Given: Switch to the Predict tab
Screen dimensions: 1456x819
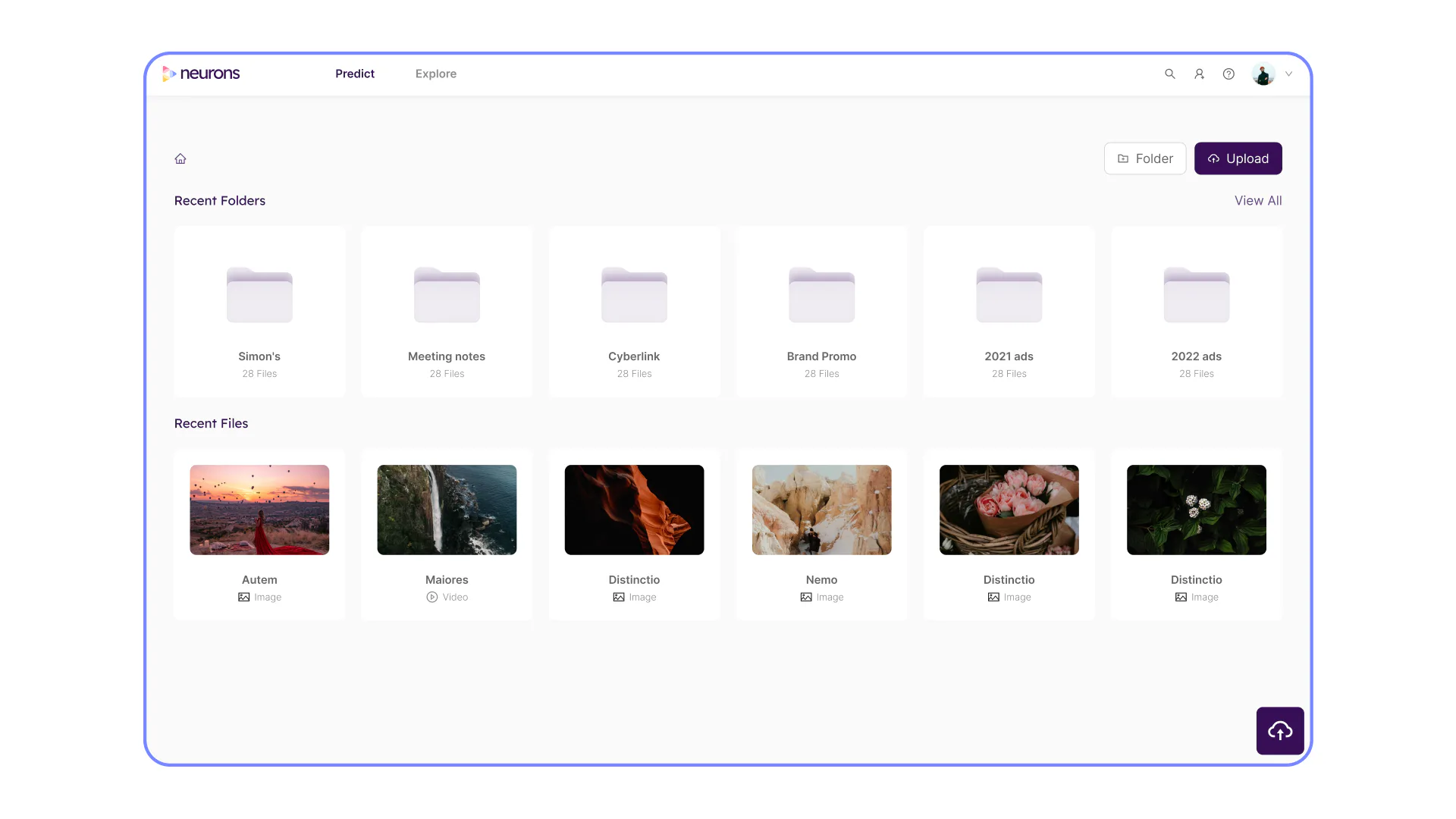Looking at the screenshot, I should click(x=355, y=74).
